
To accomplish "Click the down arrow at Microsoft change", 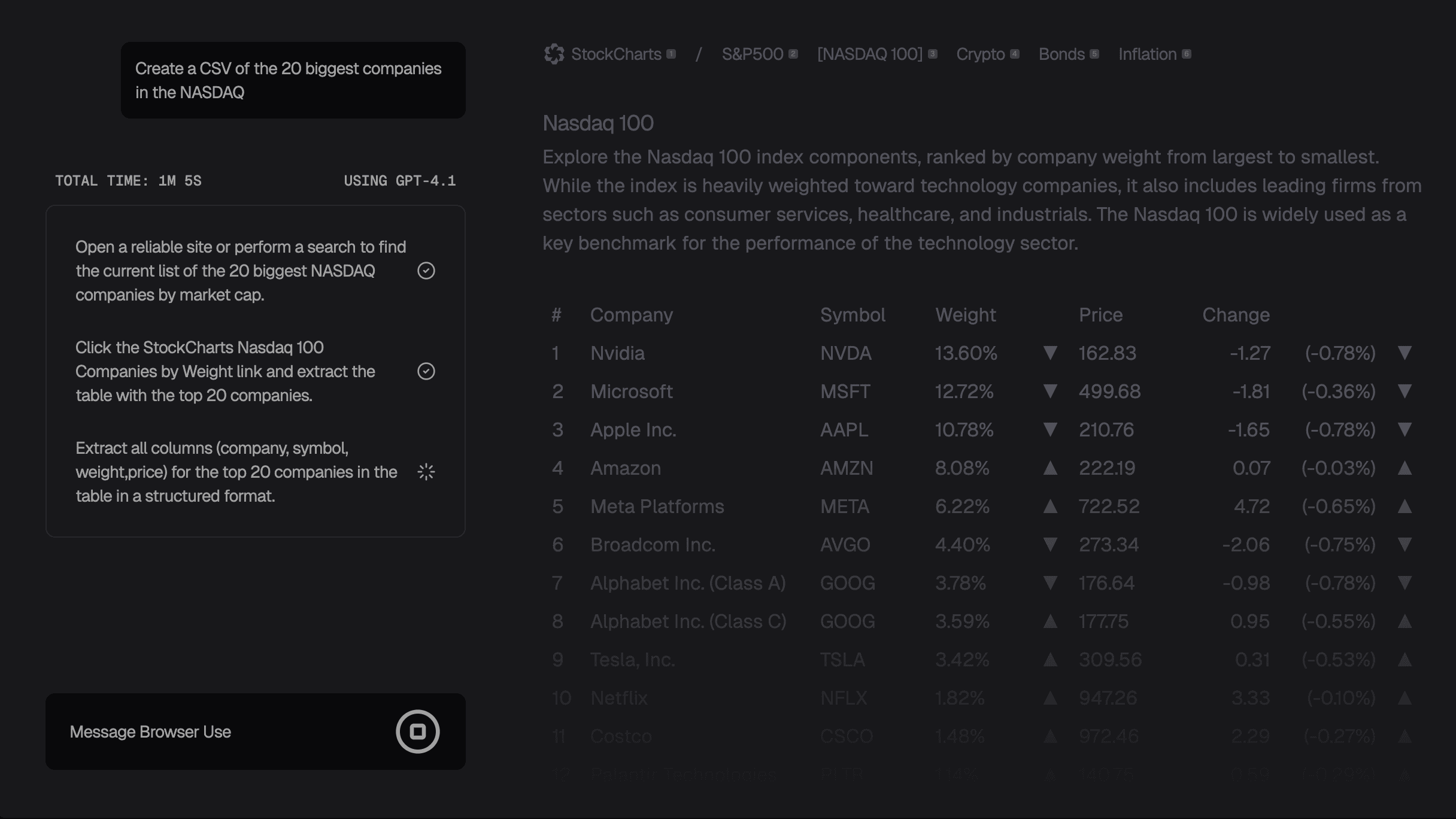I will (x=1405, y=392).
